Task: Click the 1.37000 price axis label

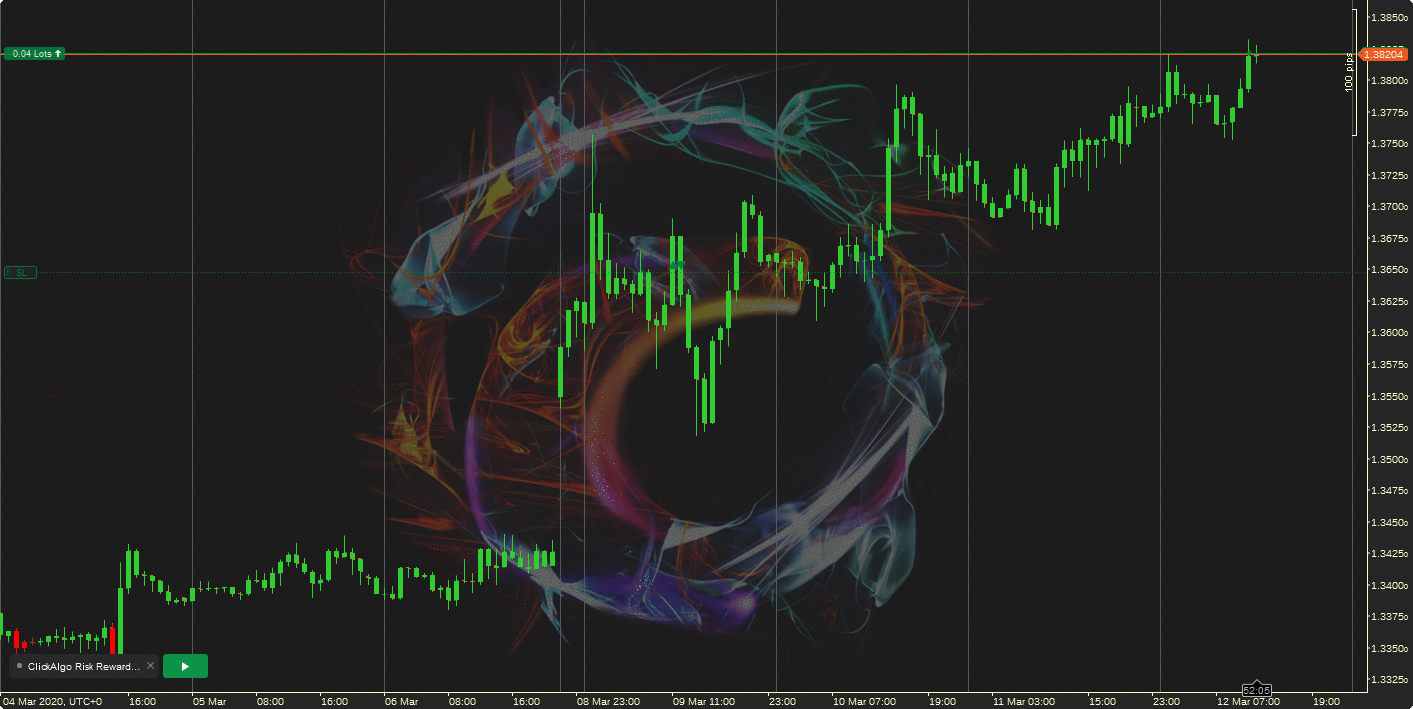Action: [1390, 207]
